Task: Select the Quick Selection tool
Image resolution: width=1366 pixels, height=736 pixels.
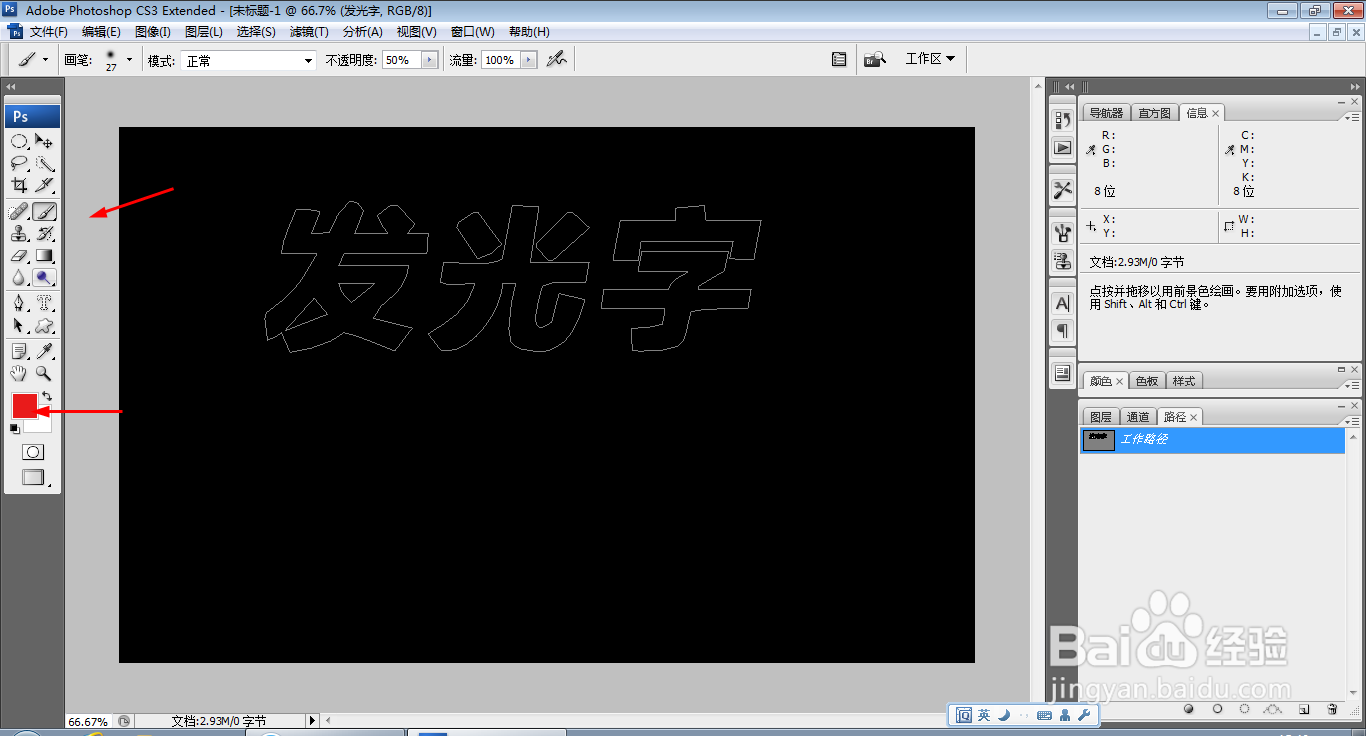Action: coord(44,163)
